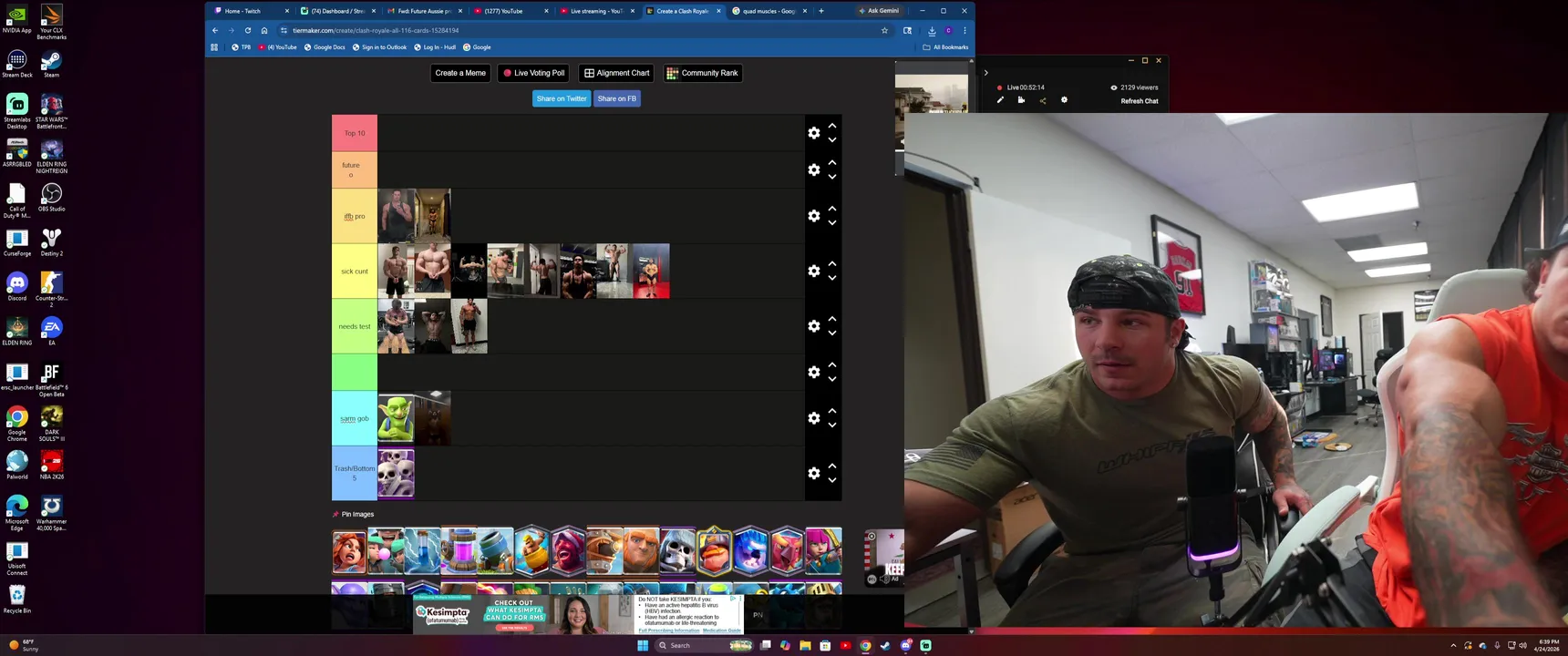Move Trash/Bottom 5 row down
This screenshot has height=656, width=1568.
click(832, 480)
